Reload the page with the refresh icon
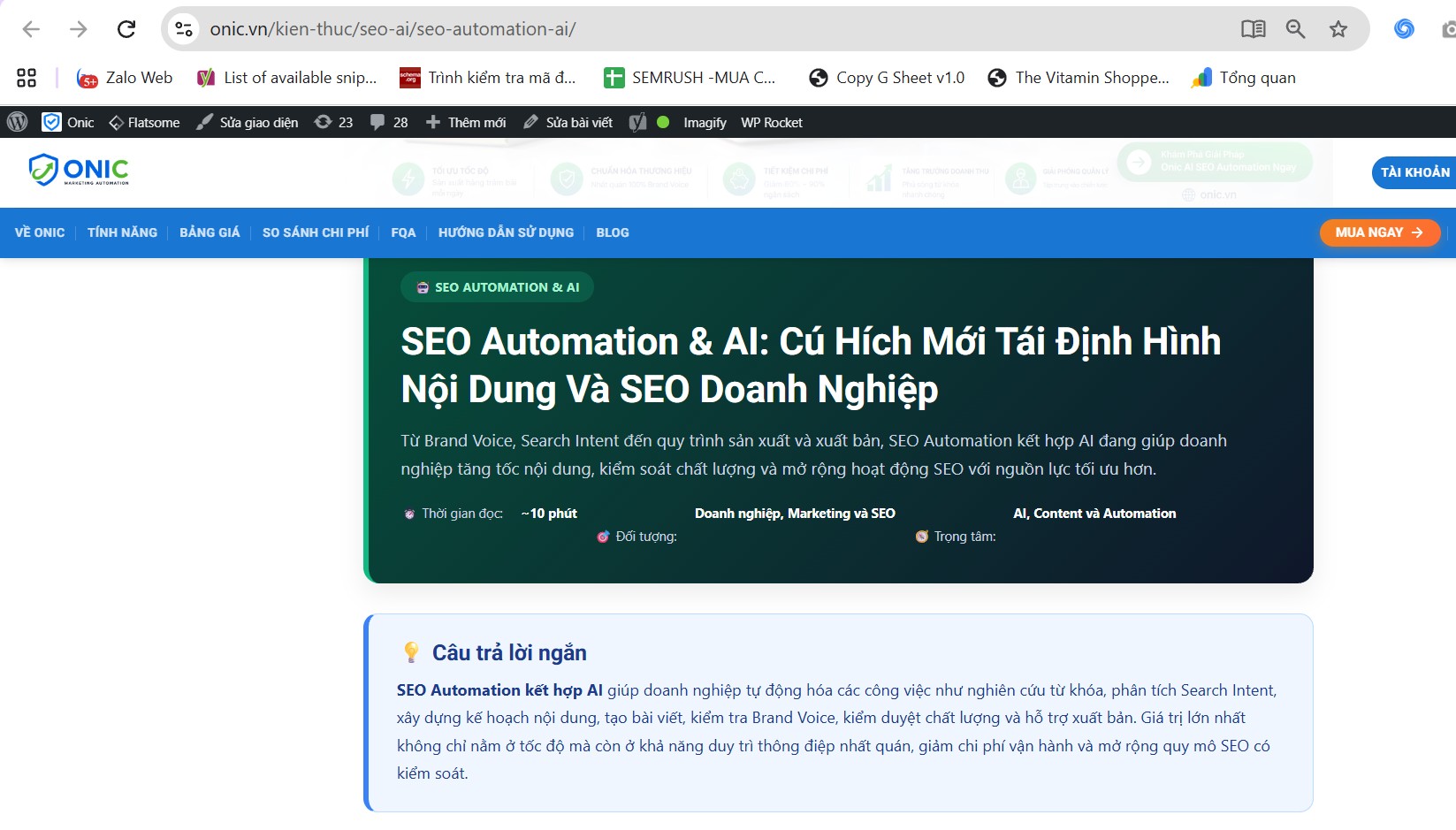This screenshot has width=1456, height=830. [x=126, y=29]
